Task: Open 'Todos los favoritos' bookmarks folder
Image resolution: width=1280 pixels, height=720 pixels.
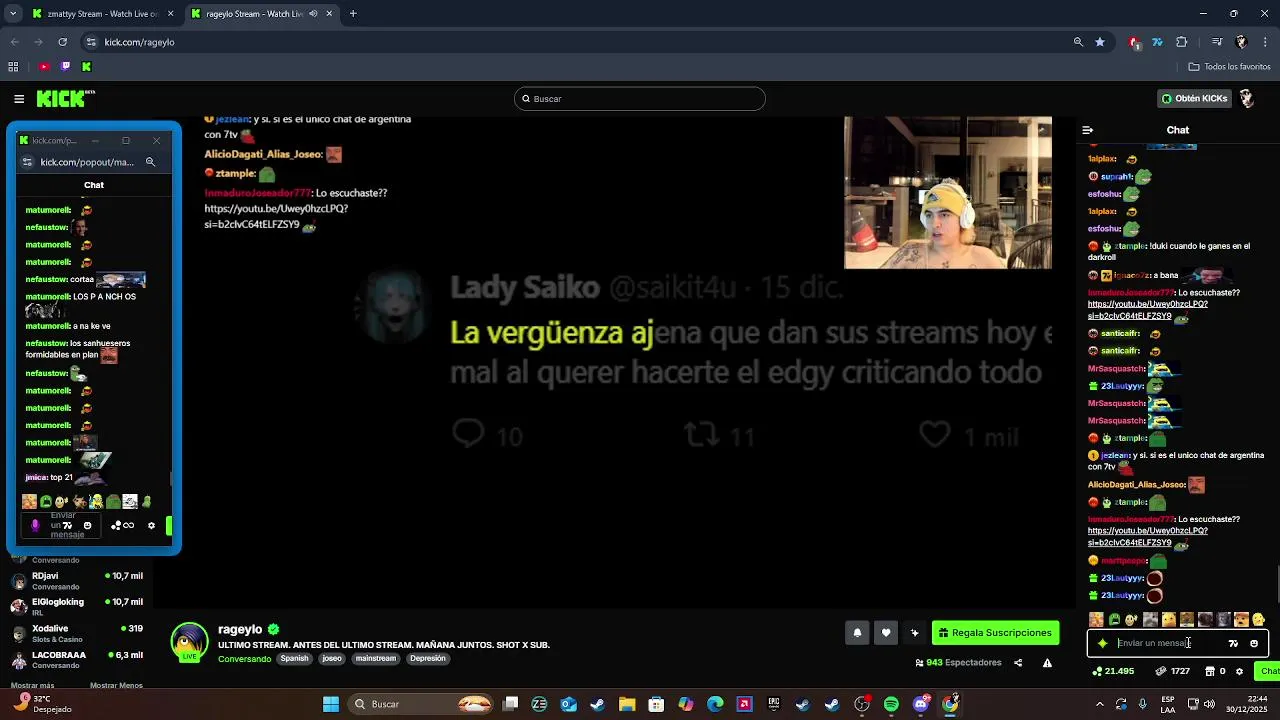Action: 1229,67
